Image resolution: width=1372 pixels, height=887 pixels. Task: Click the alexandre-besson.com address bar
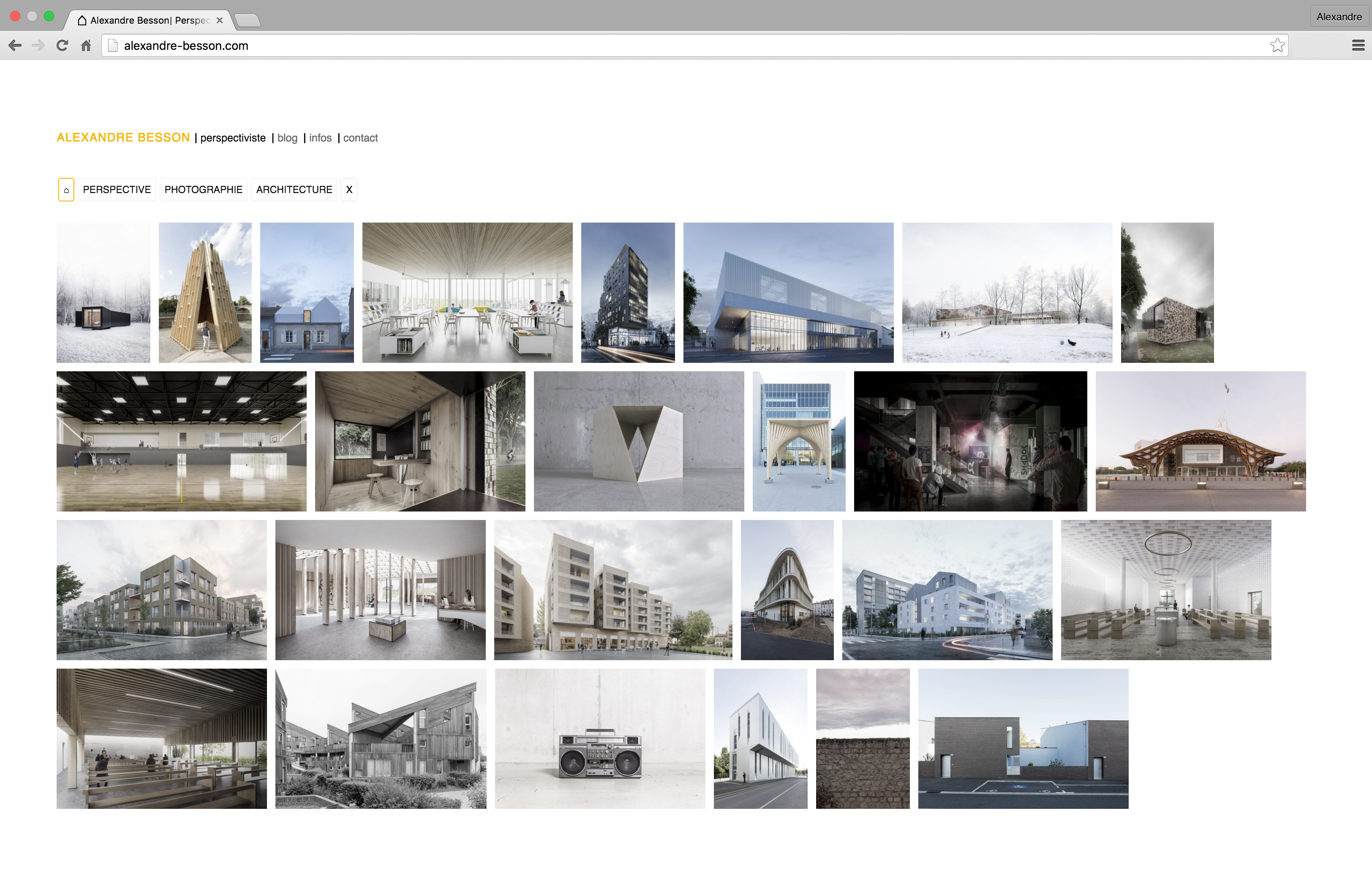[x=694, y=46]
